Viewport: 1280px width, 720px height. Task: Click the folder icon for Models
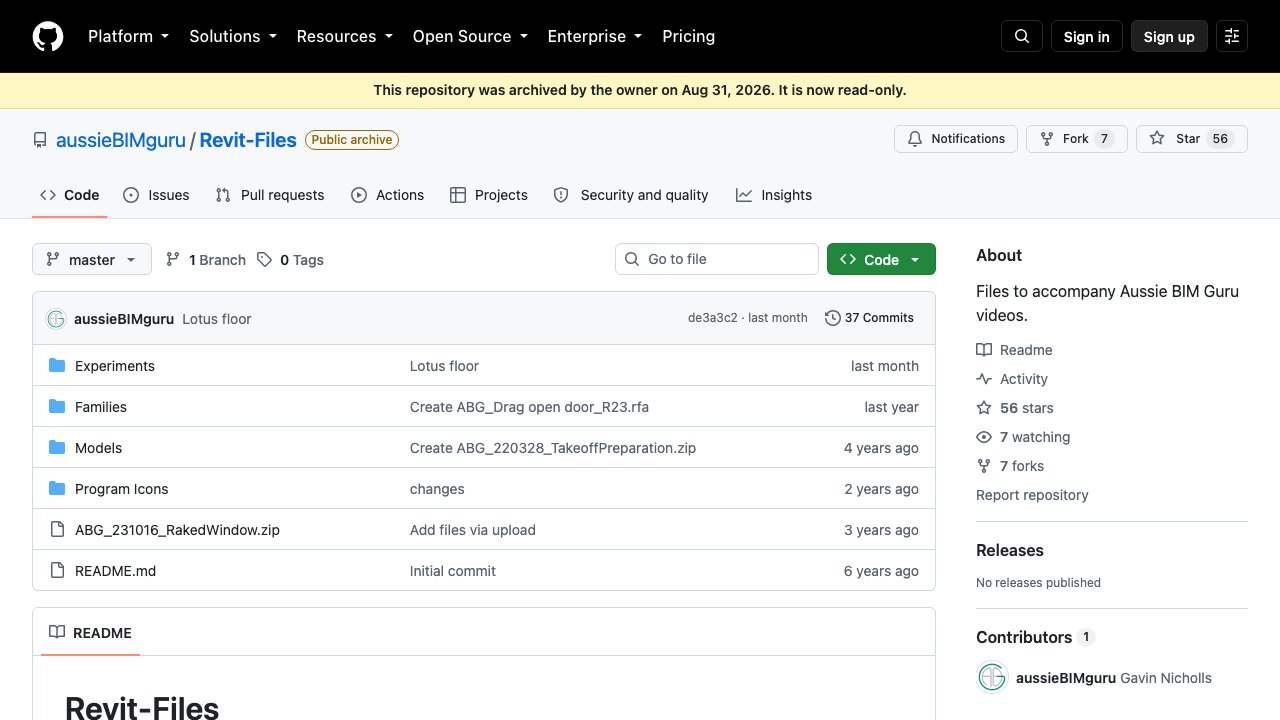pos(57,448)
